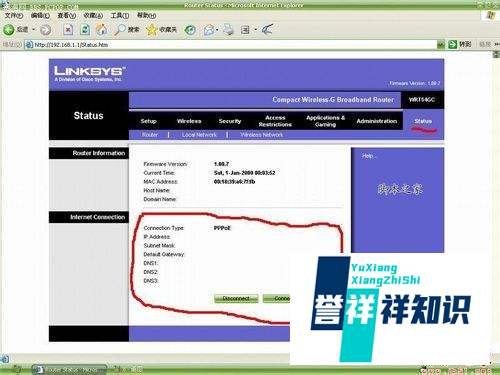This screenshot has width=500, height=375.
Task: Click the Current Time value text
Action: pyautogui.click(x=244, y=173)
